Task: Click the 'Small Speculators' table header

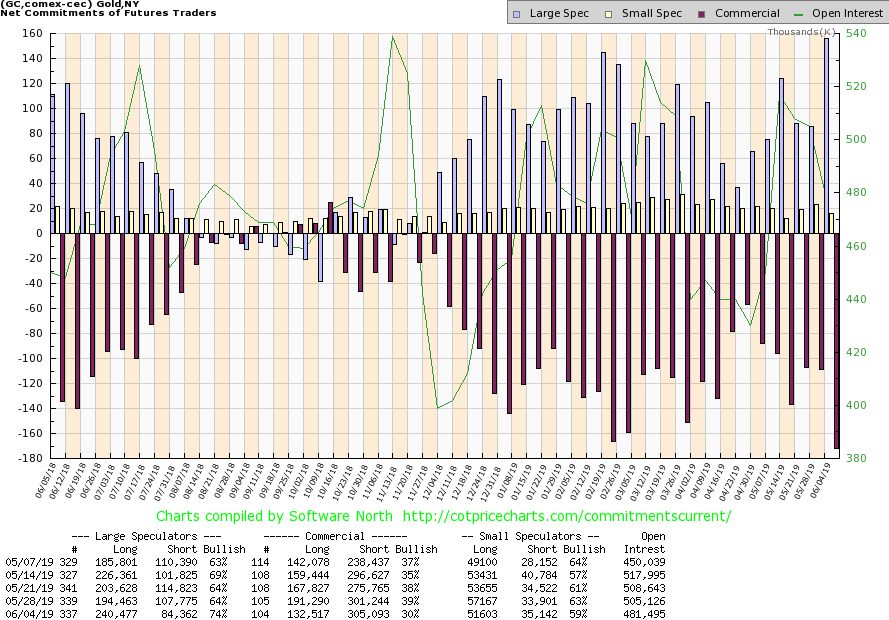Action: [533, 536]
